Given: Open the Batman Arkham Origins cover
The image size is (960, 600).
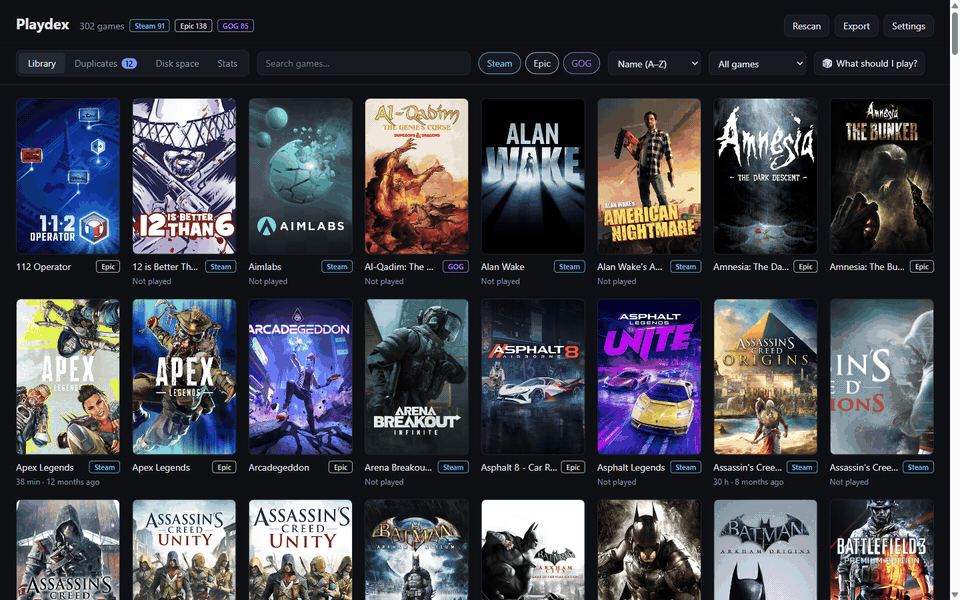Looking at the screenshot, I should point(765,550).
